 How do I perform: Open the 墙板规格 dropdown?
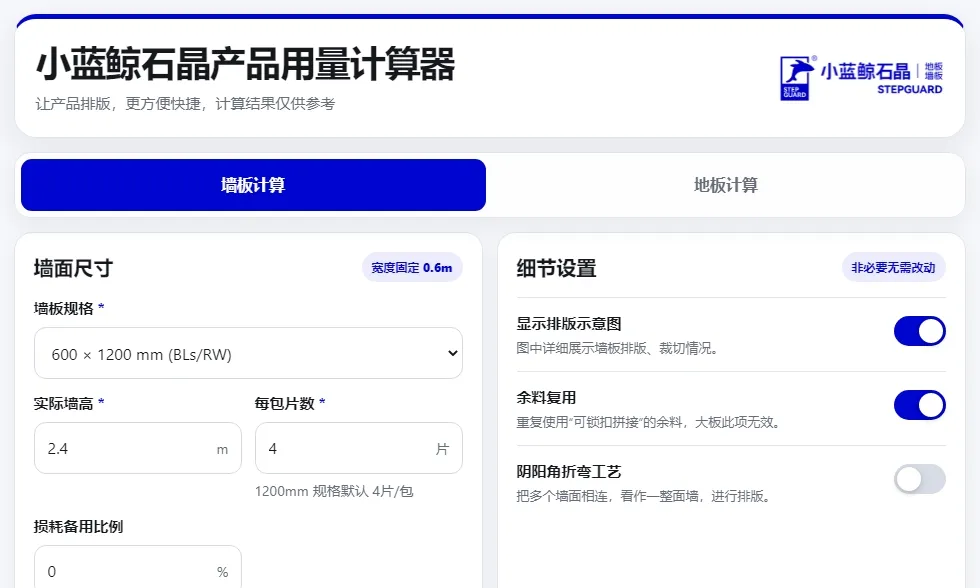(x=248, y=353)
